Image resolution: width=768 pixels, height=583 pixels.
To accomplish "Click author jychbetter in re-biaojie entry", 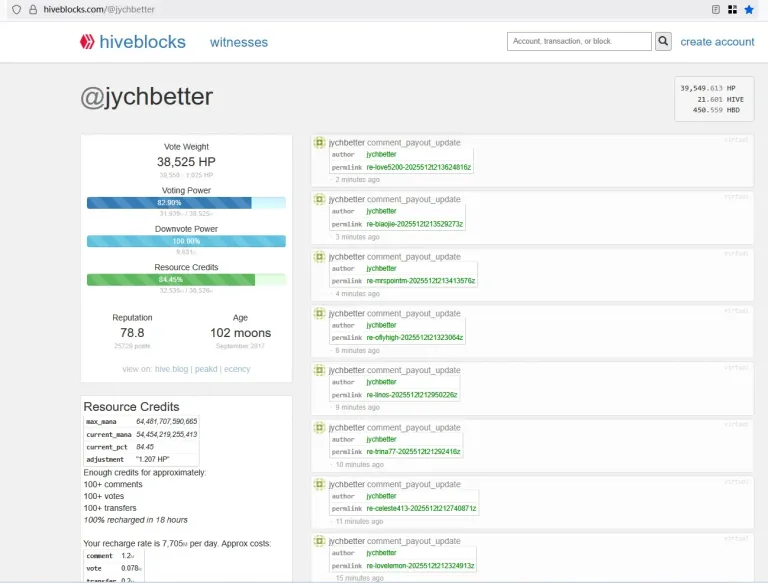I will 381,211.
